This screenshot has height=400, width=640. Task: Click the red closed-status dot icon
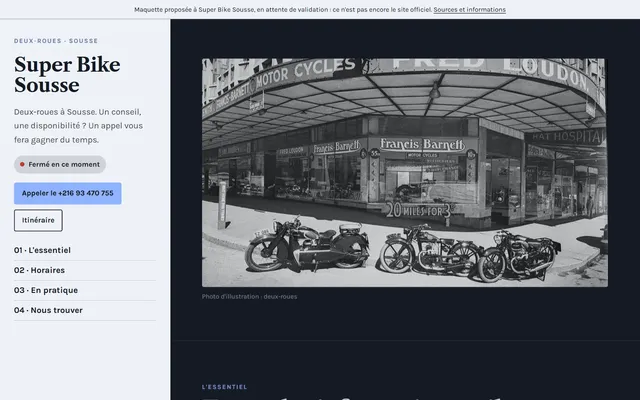22,164
